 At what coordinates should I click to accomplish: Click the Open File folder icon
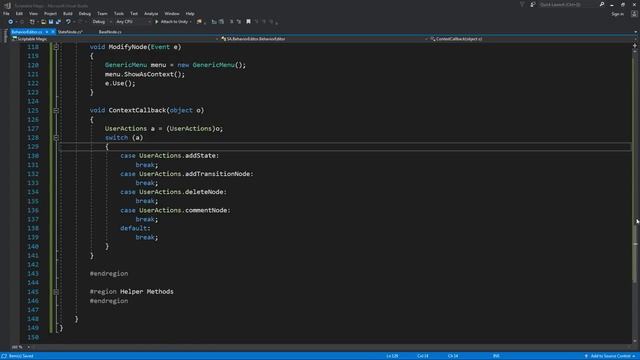tap(43, 22)
